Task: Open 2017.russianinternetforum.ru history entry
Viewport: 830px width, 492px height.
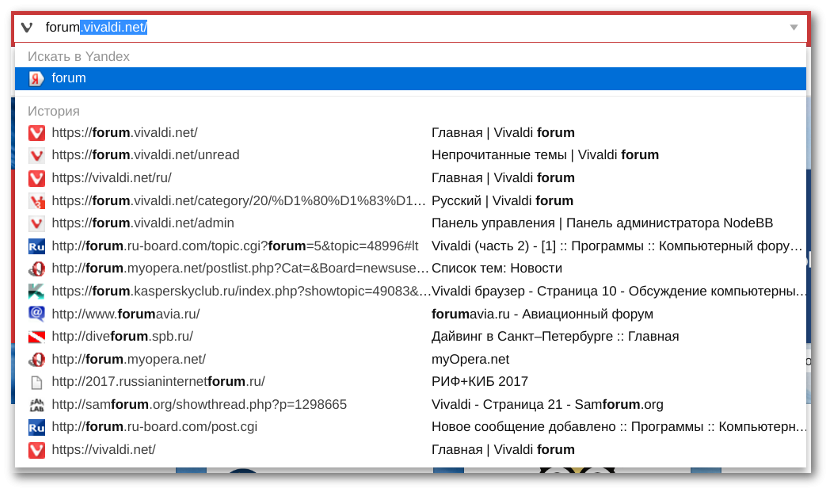Action: (x=410, y=381)
